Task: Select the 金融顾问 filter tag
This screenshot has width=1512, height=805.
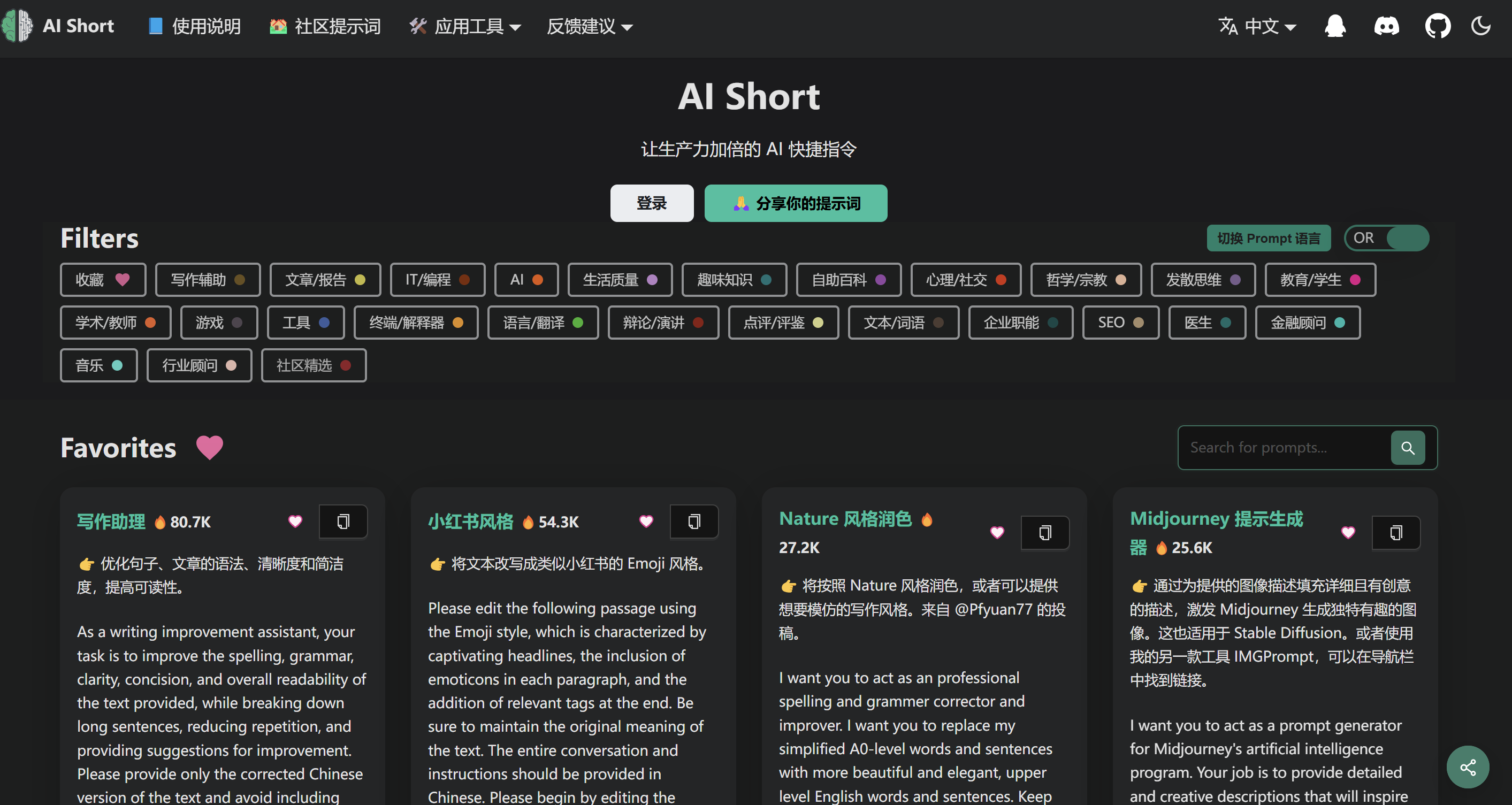Action: click(1308, 323)
